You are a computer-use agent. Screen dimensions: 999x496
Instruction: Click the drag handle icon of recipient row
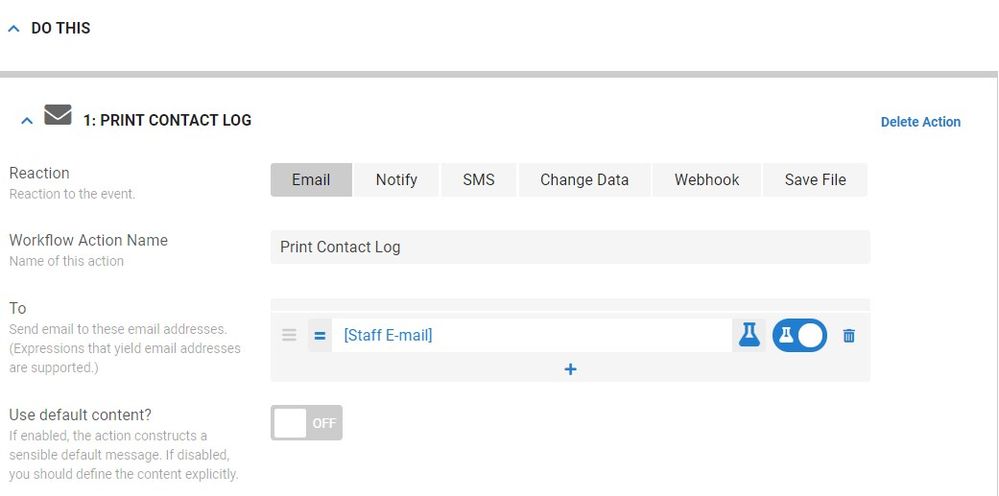[289, 335]
